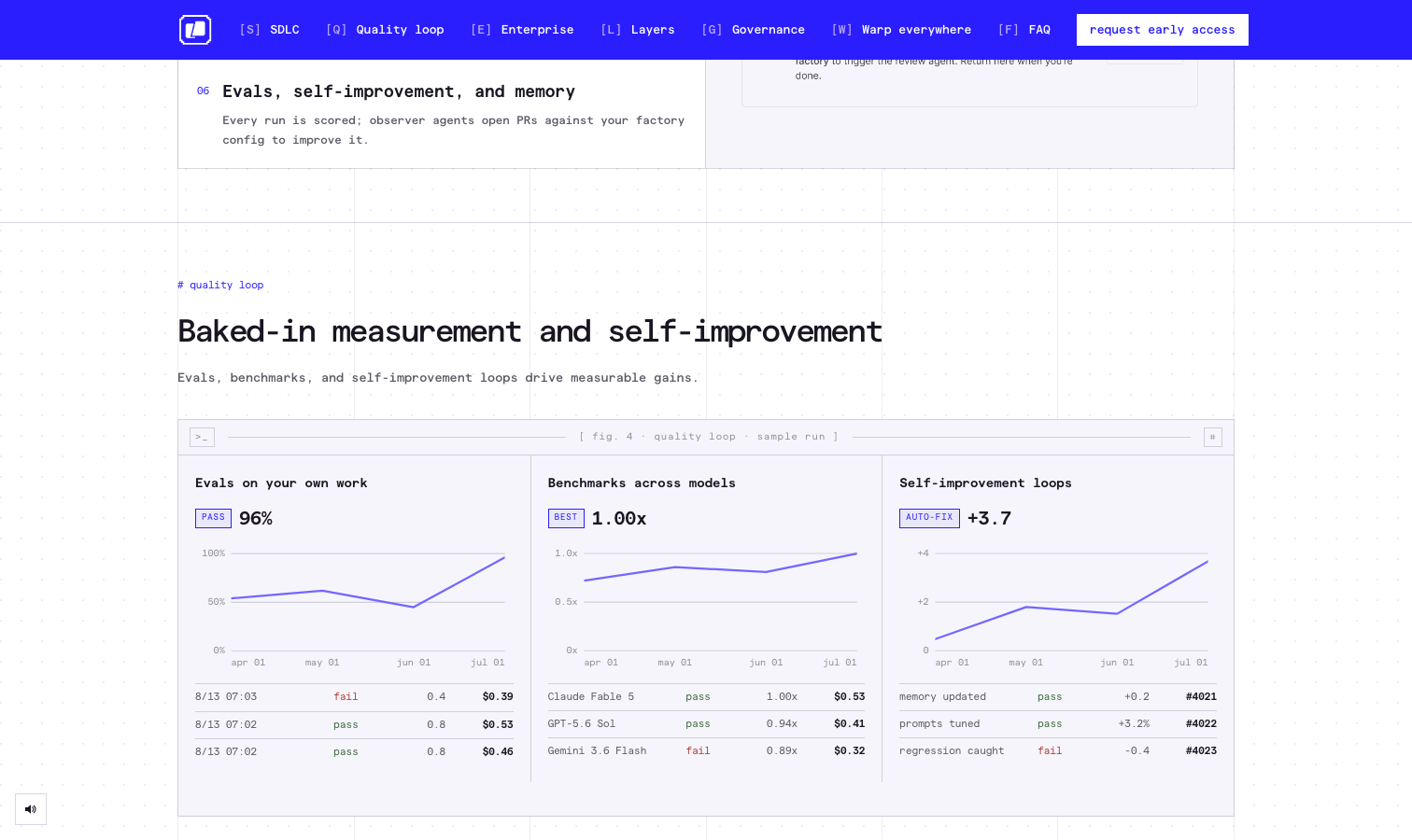Click the hash anchor icon in figure header

(1212, 437)
